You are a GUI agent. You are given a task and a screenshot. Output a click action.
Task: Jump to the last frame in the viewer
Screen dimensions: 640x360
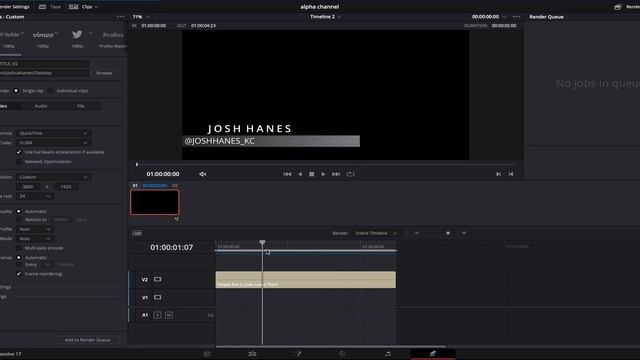coord(336,174)
